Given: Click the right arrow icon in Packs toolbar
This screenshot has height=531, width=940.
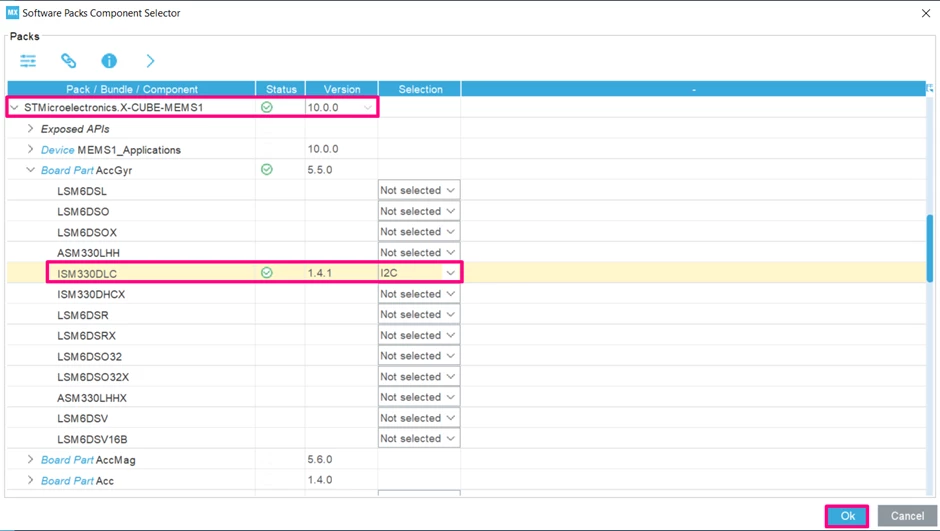Looking at the screenshot, I should coord(150,61).
